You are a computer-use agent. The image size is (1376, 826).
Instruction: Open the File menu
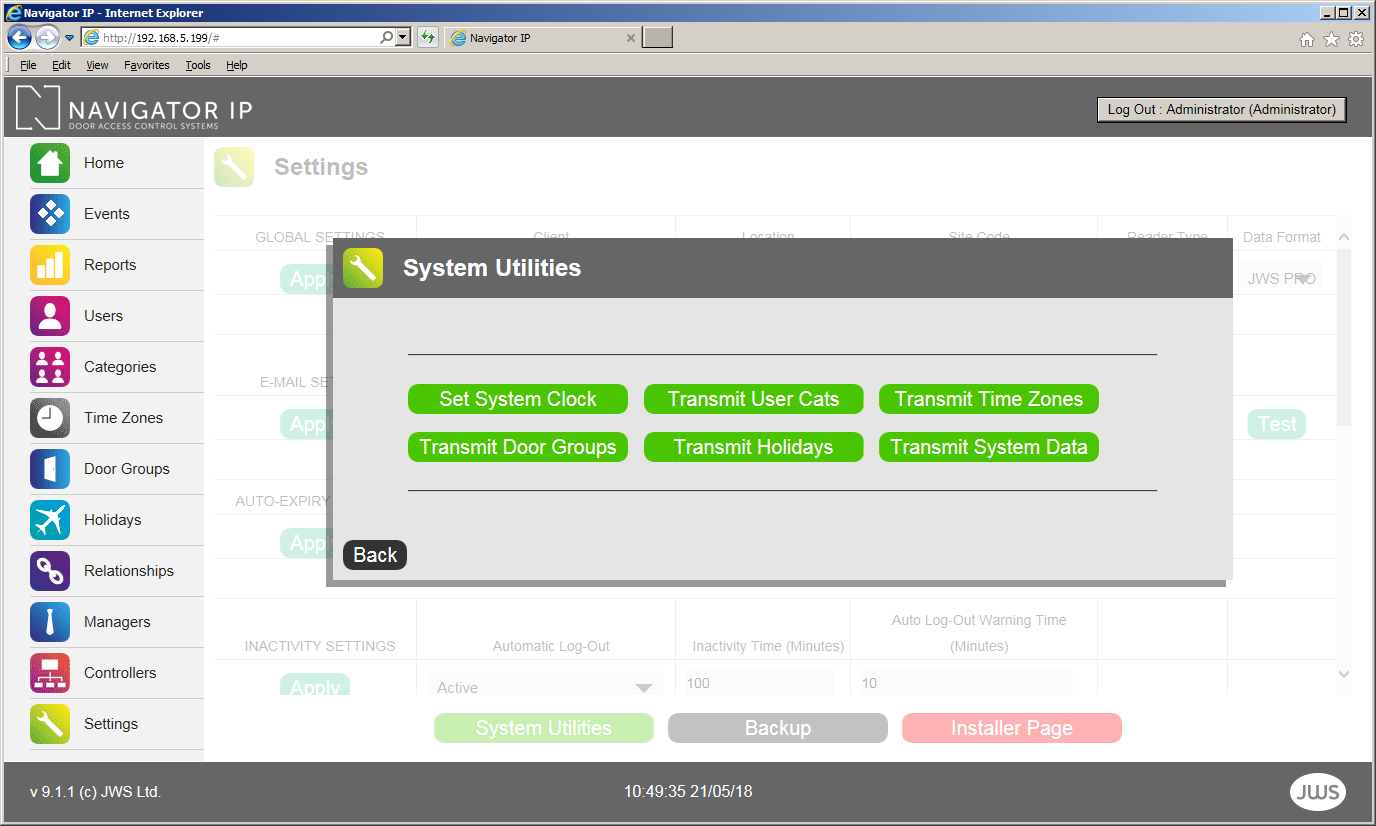[28, 65]
